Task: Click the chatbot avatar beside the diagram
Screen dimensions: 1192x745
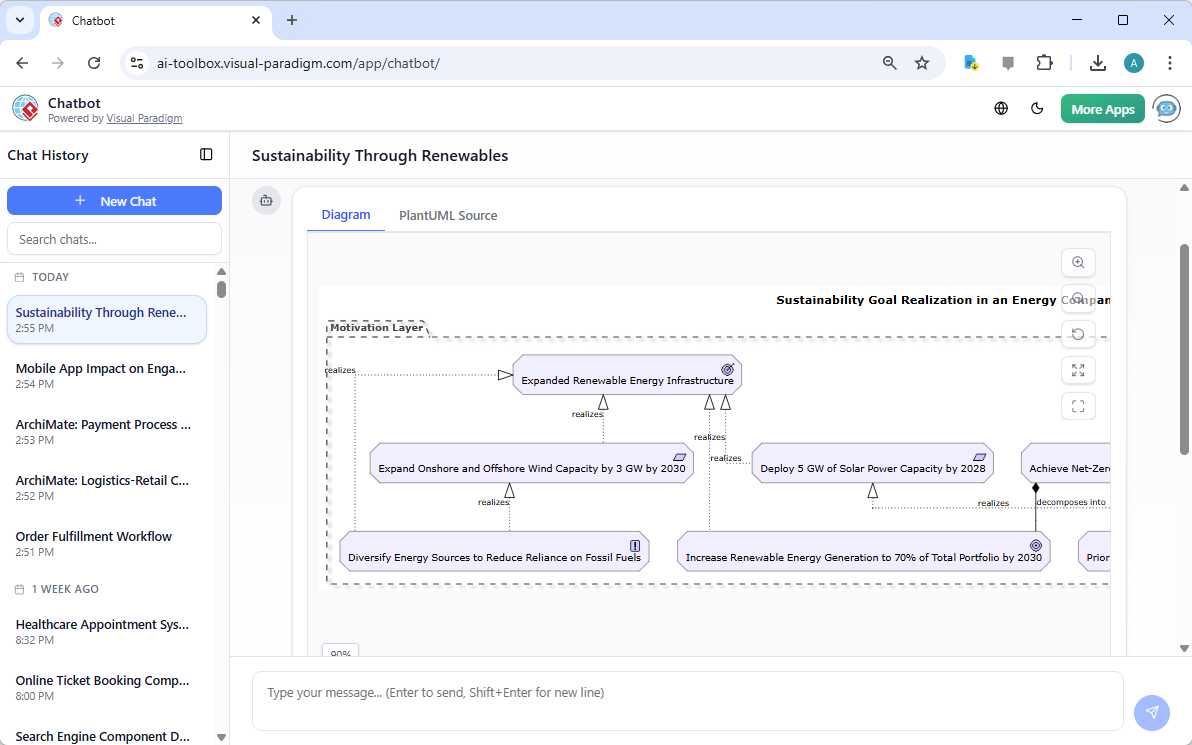Action: 266,200
